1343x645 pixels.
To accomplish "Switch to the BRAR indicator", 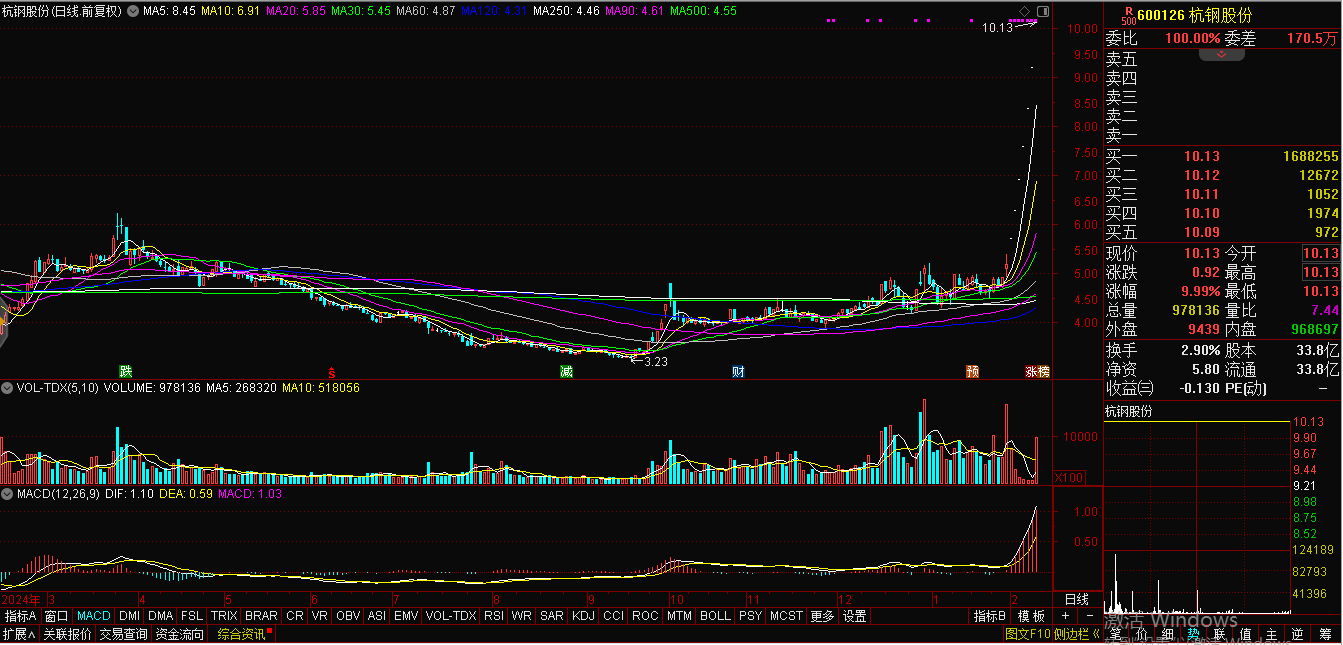I will point(261,616).
